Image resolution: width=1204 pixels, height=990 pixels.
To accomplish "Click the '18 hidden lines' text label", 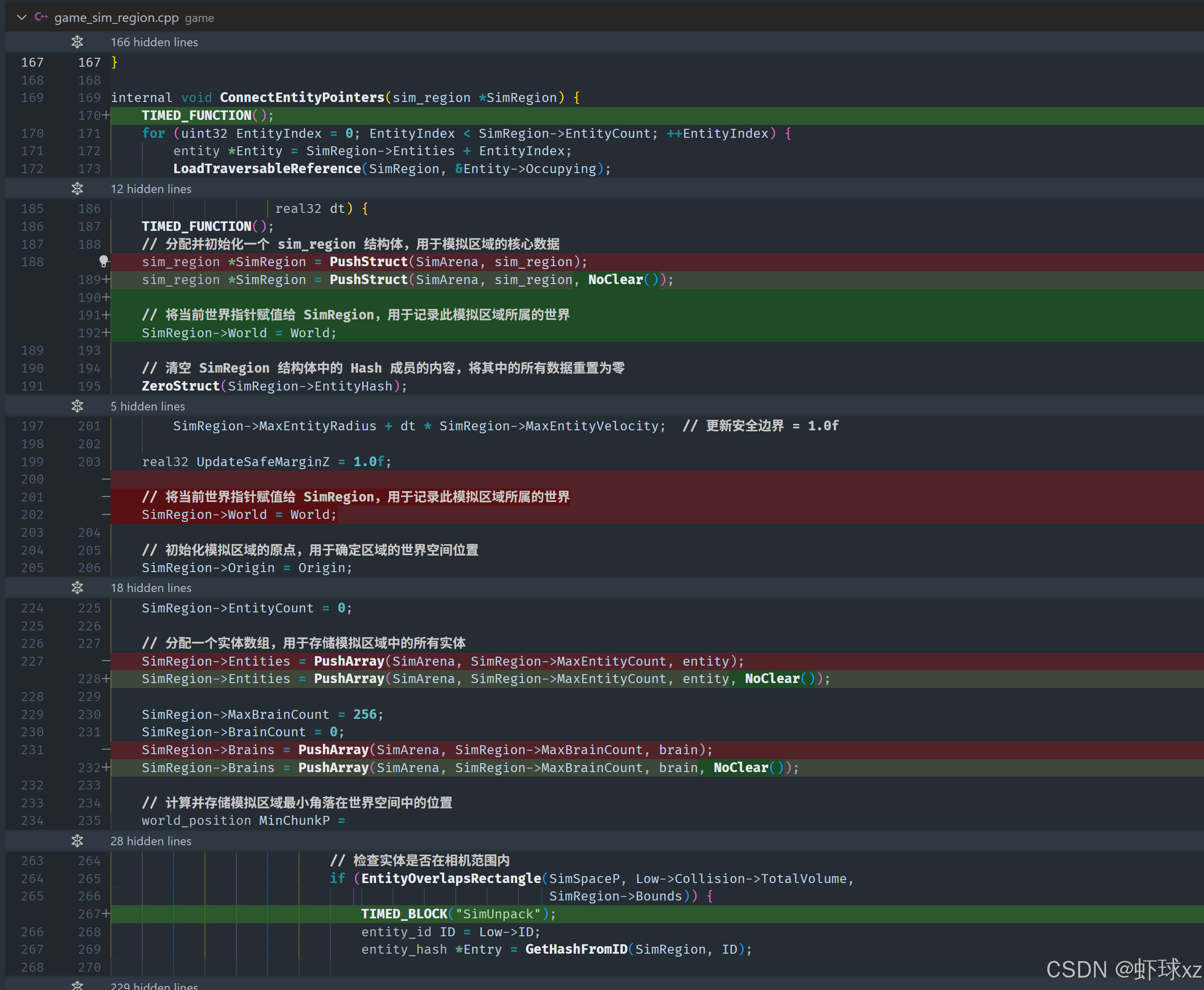I will click(x=151, y=588).
